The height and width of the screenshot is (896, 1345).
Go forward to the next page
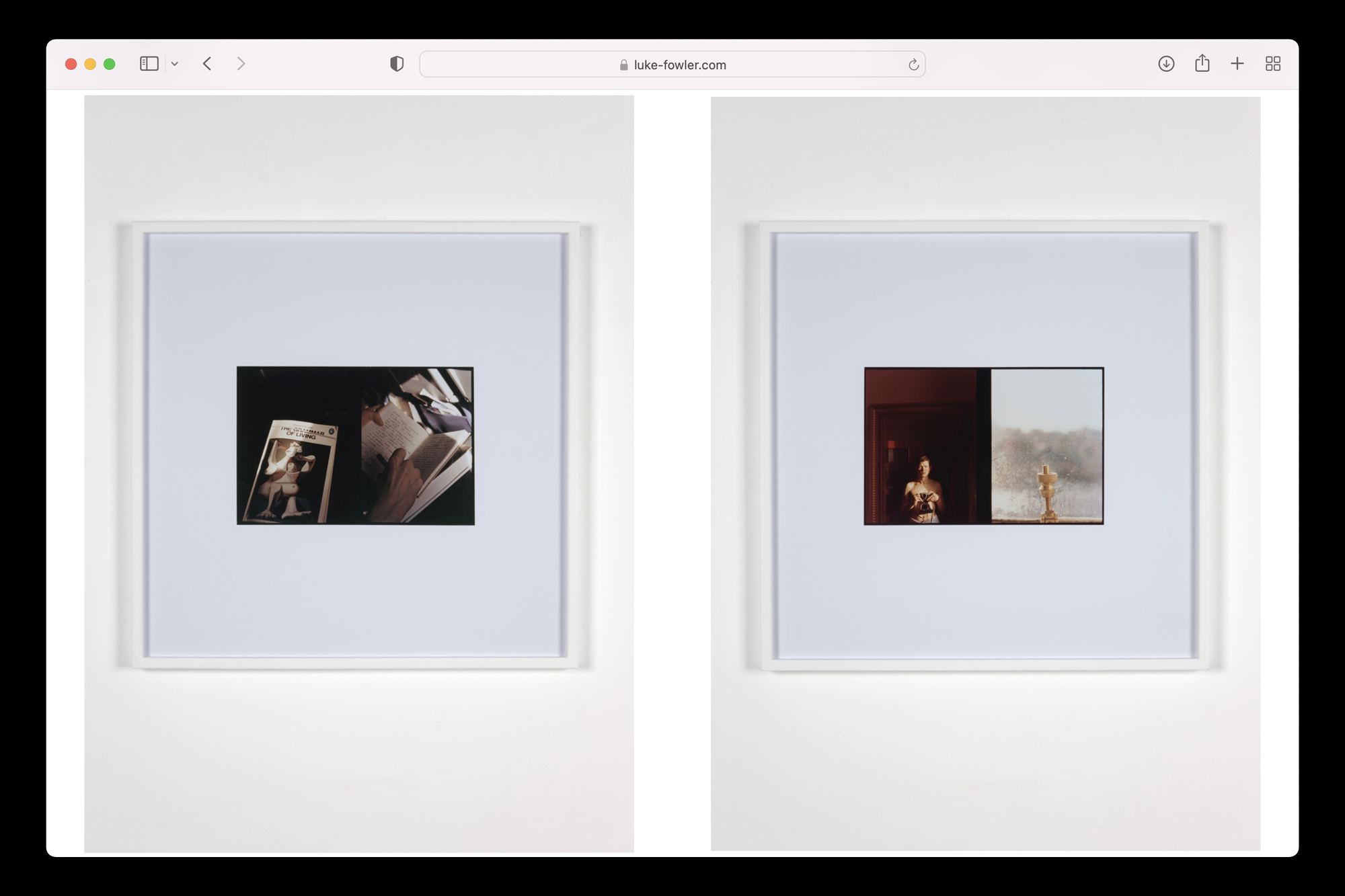tap(241, 64)
